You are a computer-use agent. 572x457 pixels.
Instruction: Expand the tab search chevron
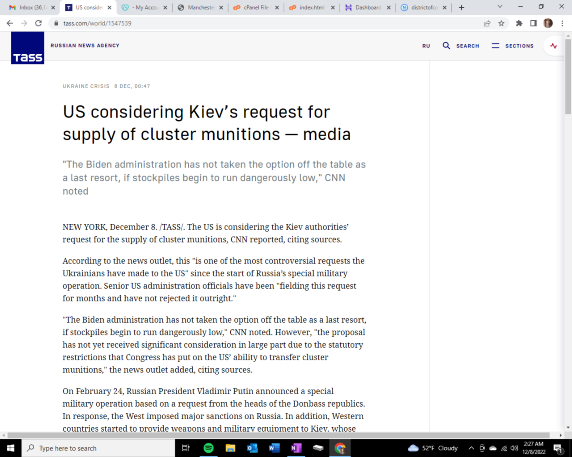[x=500, y=7]
